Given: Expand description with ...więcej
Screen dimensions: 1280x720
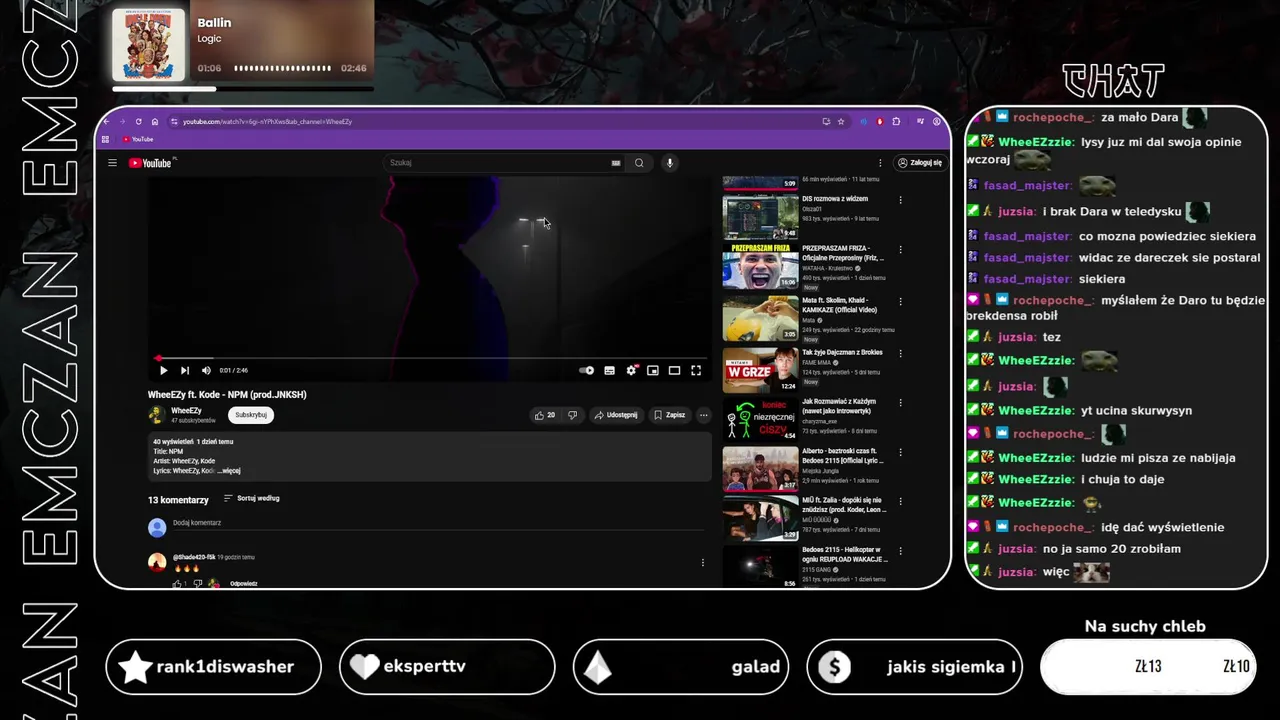Looking at the screenshot, I should [x=229, y=470].
